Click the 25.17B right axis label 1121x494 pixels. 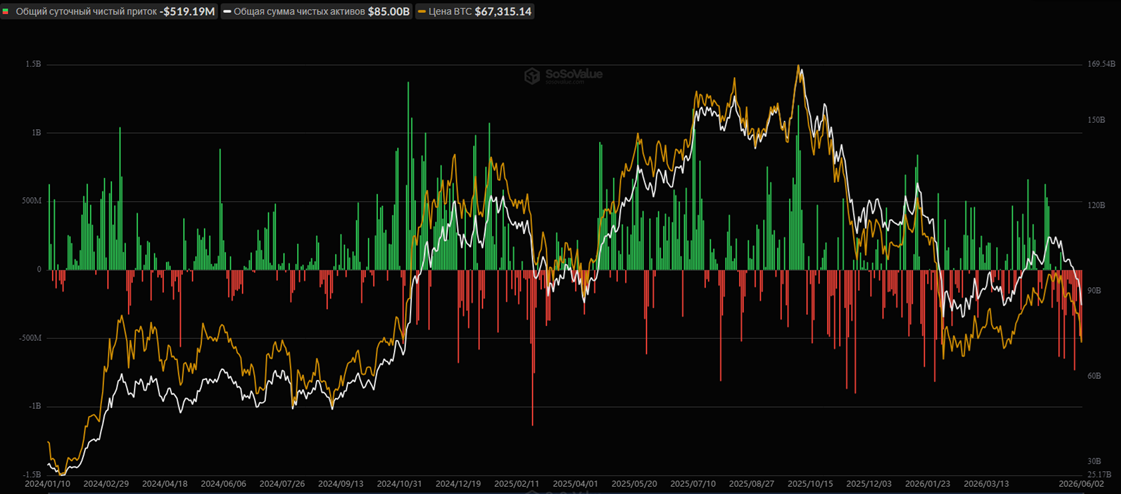click(x=1101, y=474)
